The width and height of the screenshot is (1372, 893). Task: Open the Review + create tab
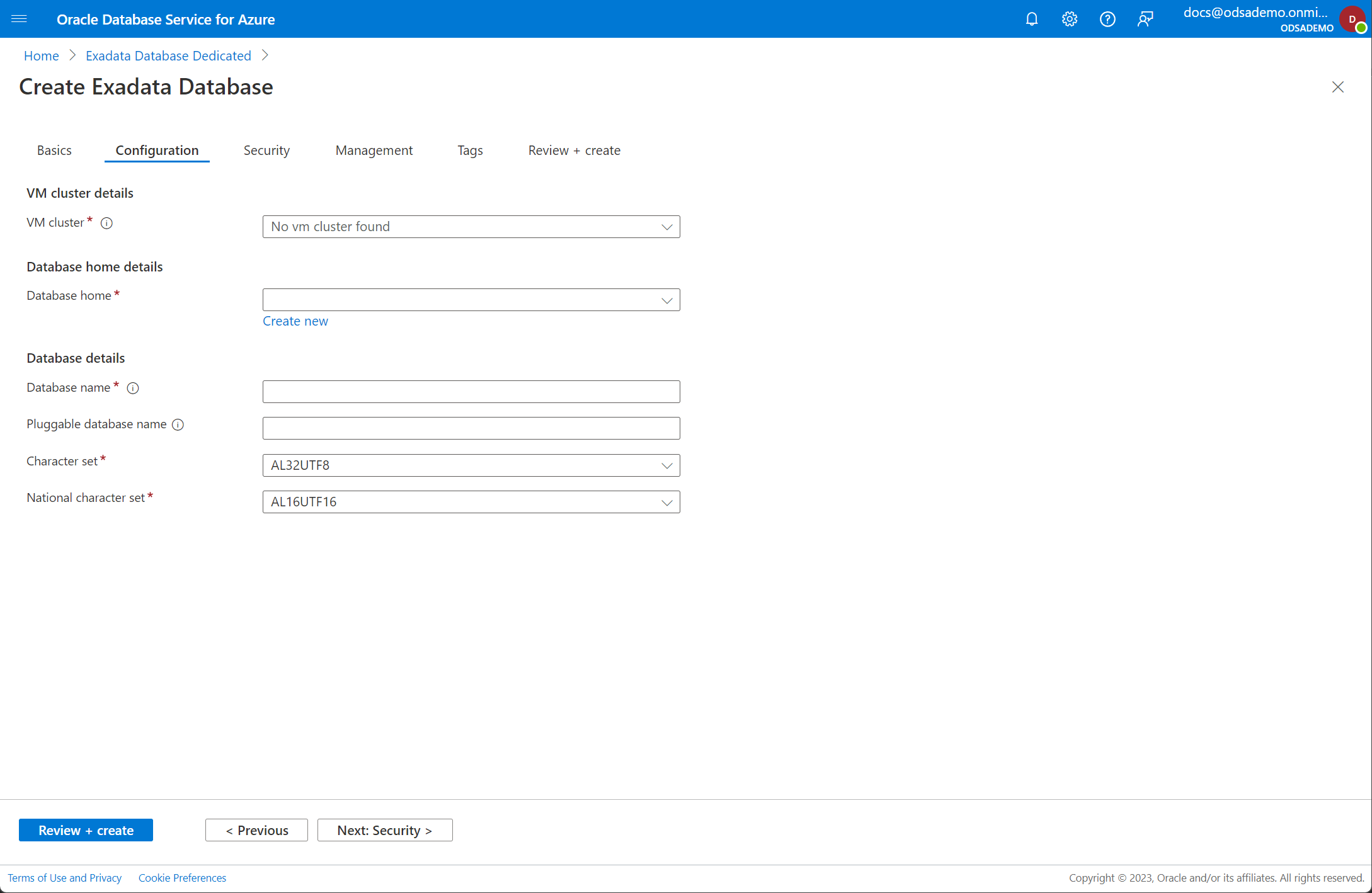(574, 151)
